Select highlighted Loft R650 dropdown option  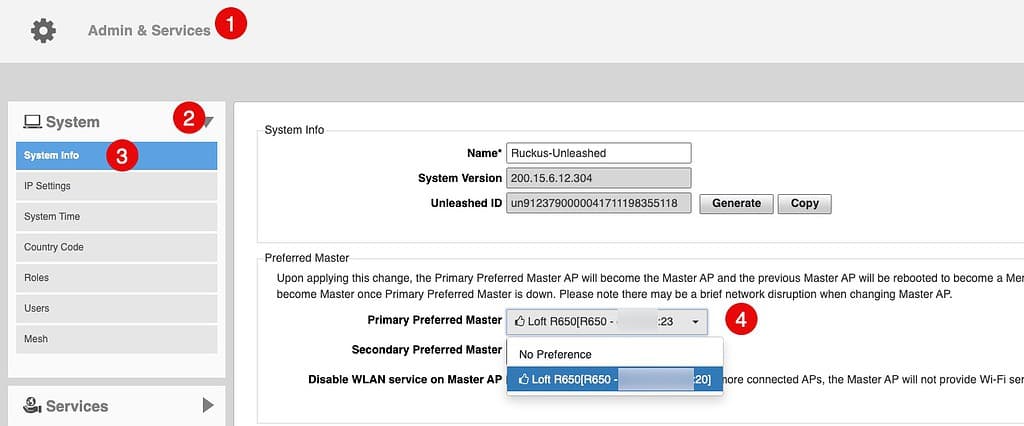click(x=615, y=379)
